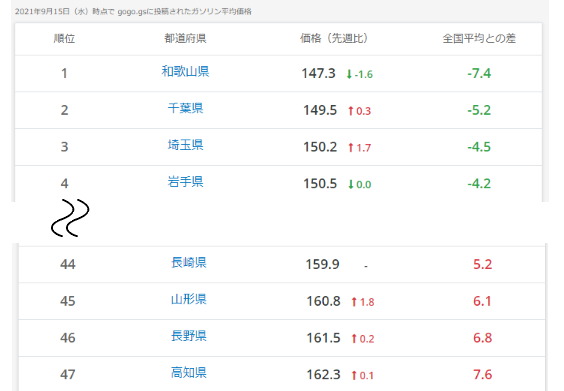
Task: Open the 高知県 prefecture link
Action: pyautogui.click(x=189, y=372)
